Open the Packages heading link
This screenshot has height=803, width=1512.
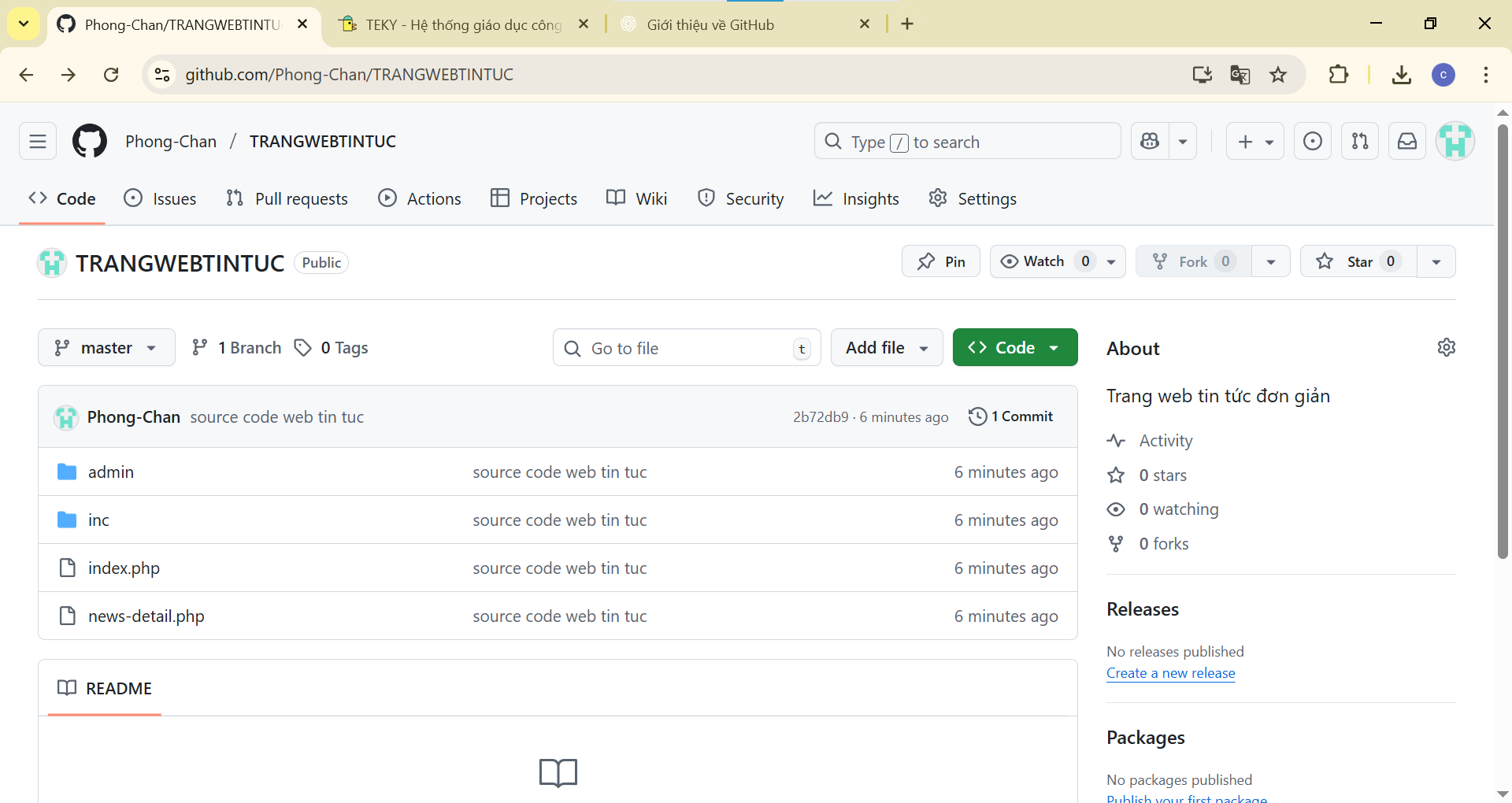point(1146,738)
